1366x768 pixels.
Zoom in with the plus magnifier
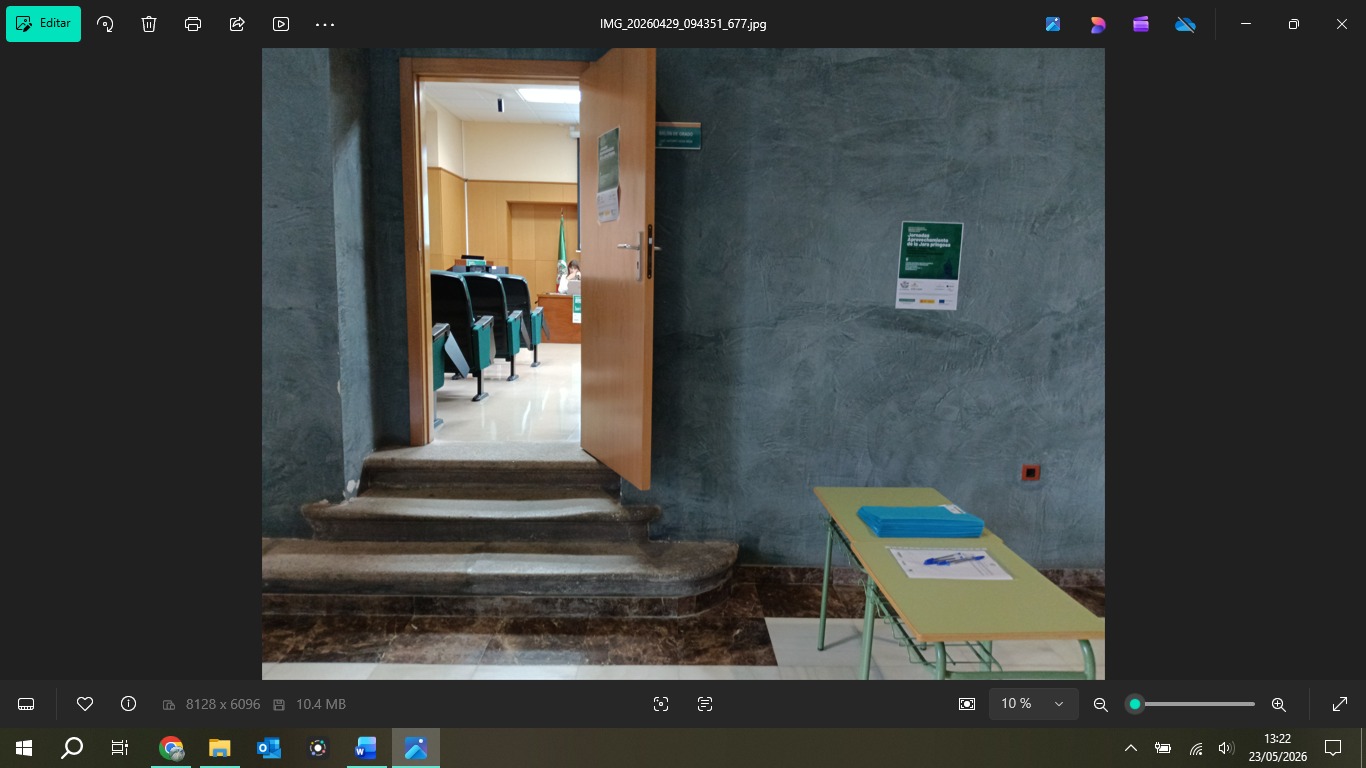1278,704
